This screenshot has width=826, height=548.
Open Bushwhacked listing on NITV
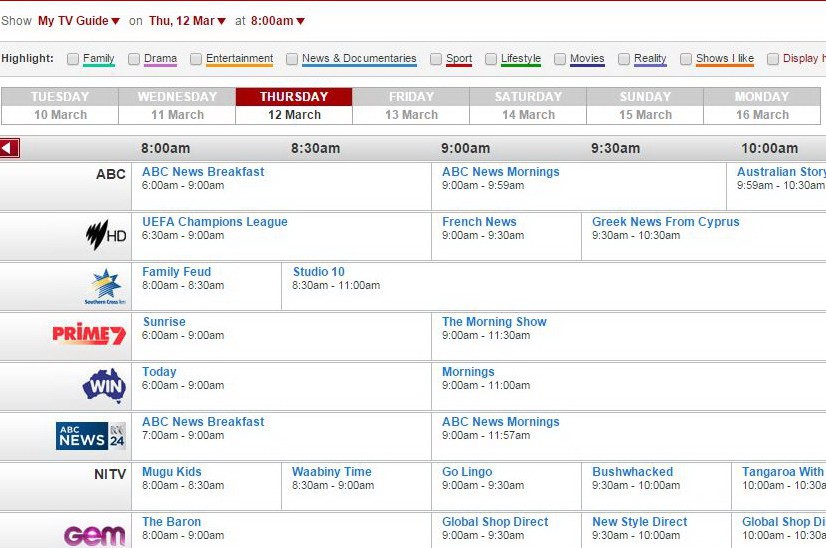pyautogui.click(x=633, y=472)
